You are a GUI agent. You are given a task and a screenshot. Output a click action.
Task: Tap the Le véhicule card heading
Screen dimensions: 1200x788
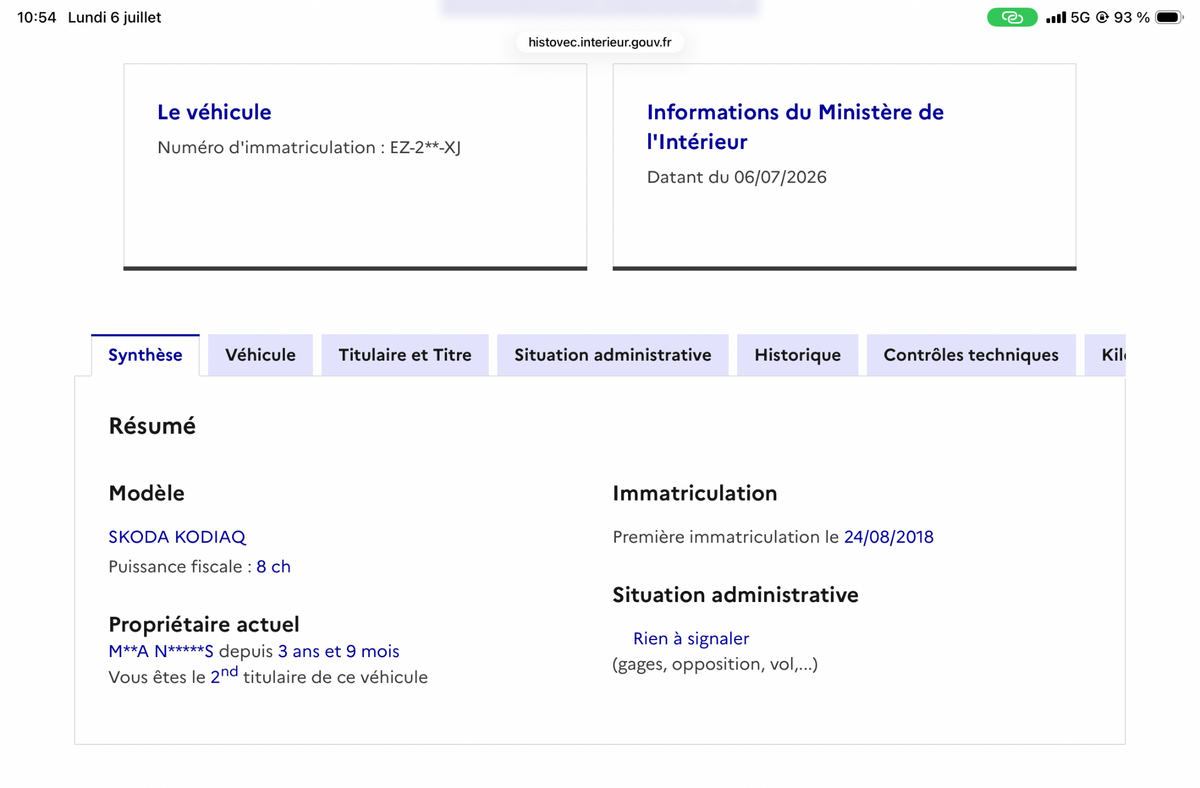click(x=214, y=112)
